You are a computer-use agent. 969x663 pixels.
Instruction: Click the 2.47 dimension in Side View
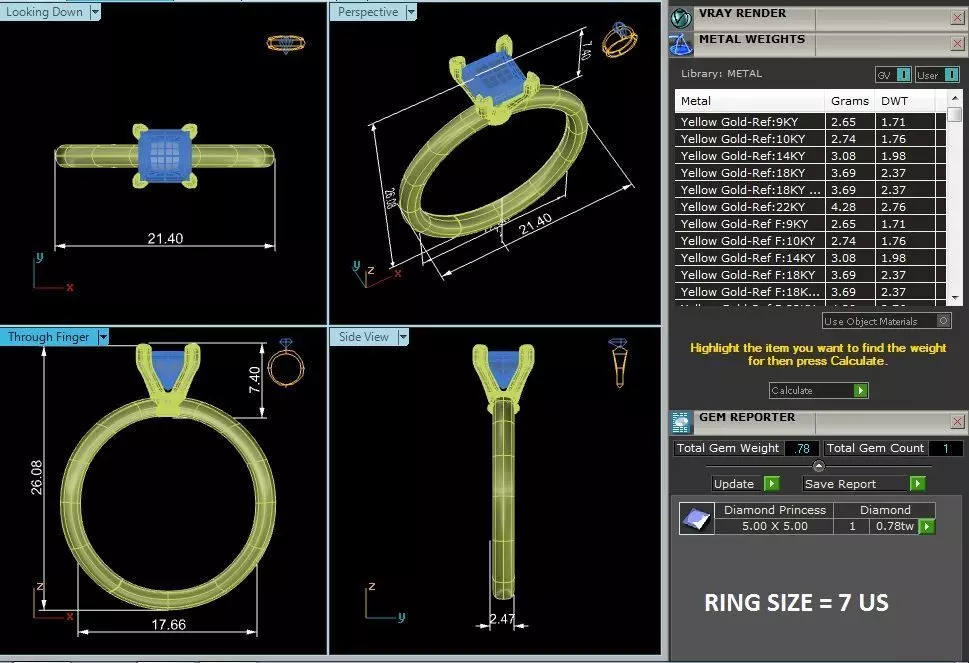[502, 619]
